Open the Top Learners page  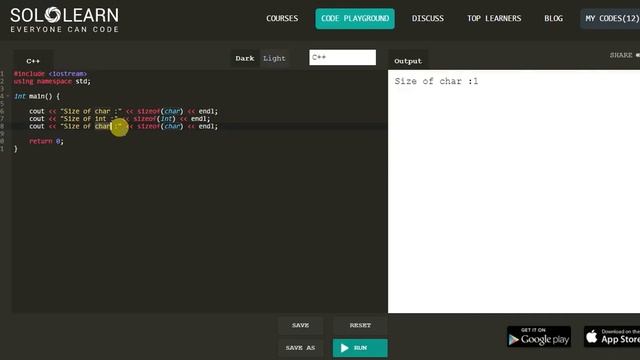coord(494,18)
